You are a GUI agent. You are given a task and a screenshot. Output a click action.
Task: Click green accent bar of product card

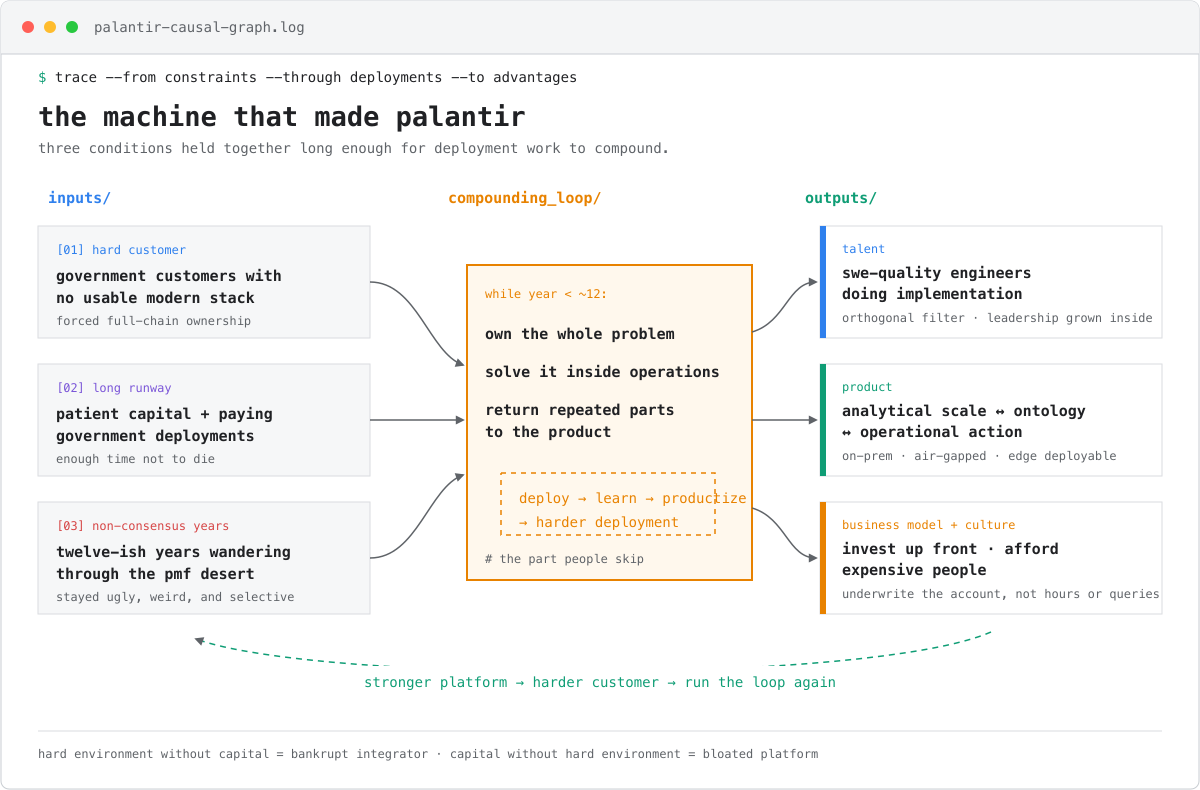tap(823, 420)
